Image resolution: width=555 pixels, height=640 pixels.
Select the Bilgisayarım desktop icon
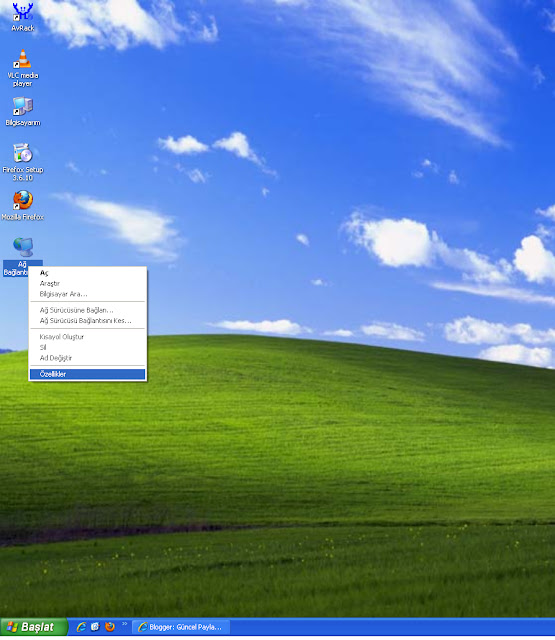click(x=22, y=111)
